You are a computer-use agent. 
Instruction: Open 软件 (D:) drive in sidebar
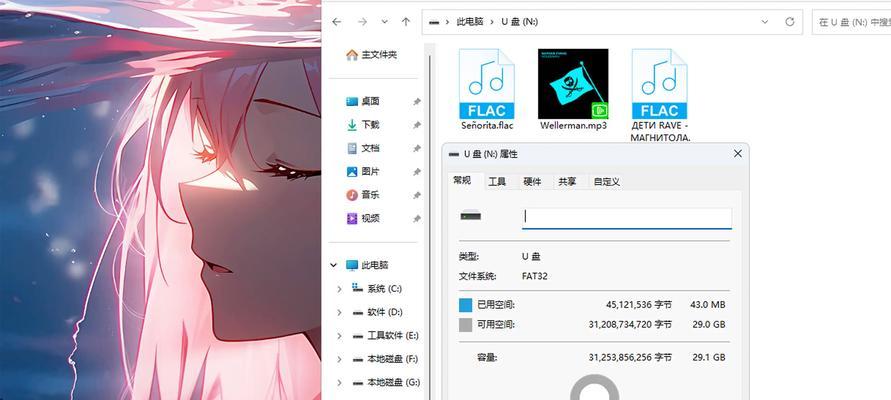coord(377,312)
